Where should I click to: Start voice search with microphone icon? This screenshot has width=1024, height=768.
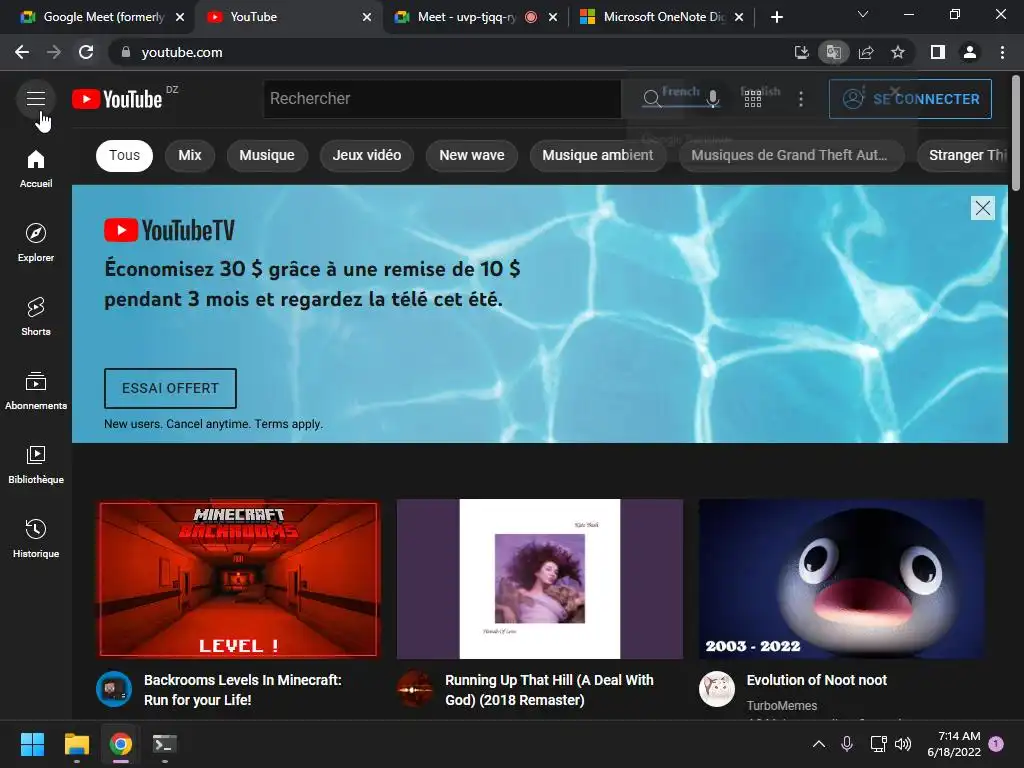click(712, 99)
